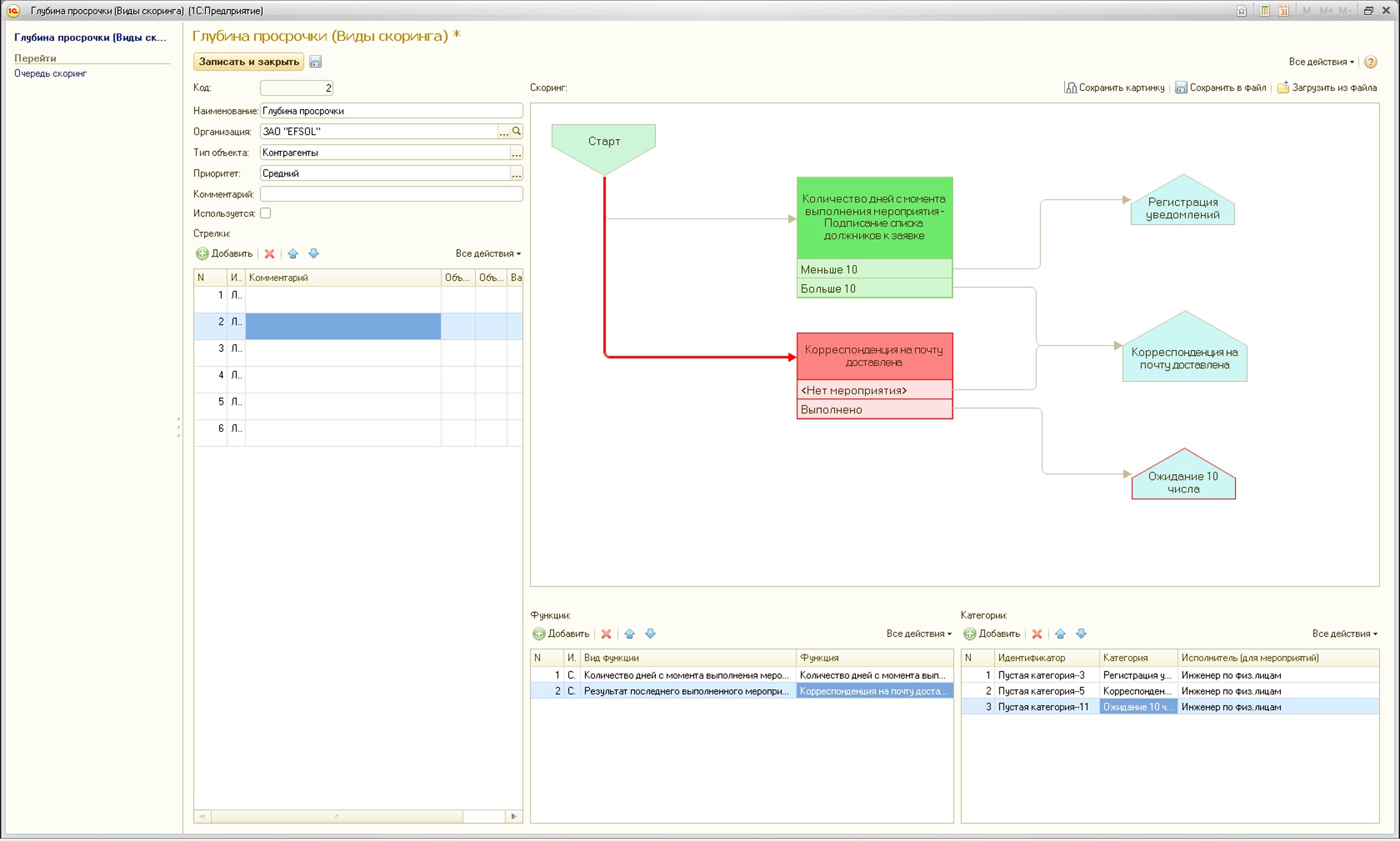Image resolution: width=1400 pixels, height=842 pixels.
Task: Click Добавить in Категории panel
Action: [x=992, y=634]
